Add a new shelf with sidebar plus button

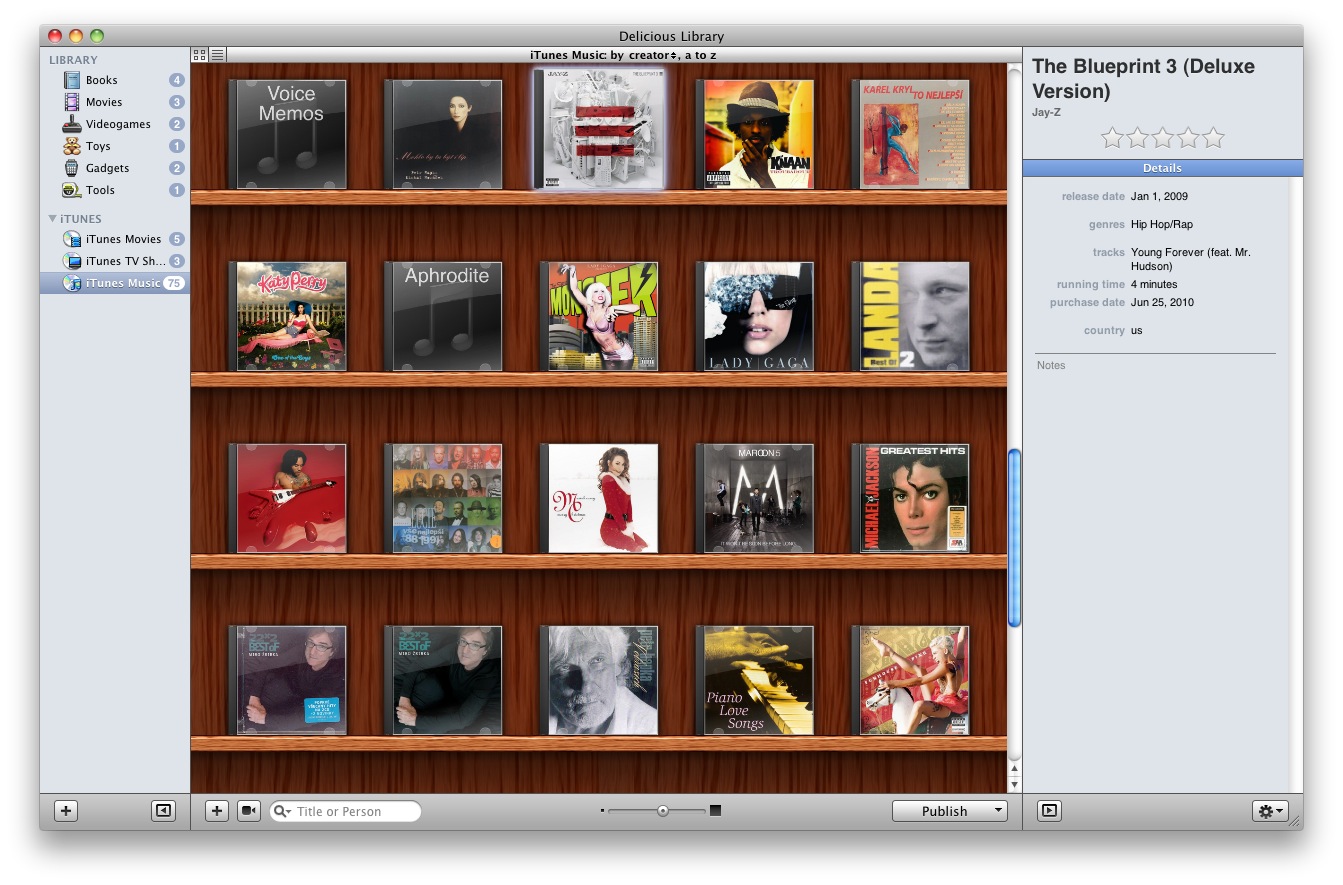pos(66,811)
